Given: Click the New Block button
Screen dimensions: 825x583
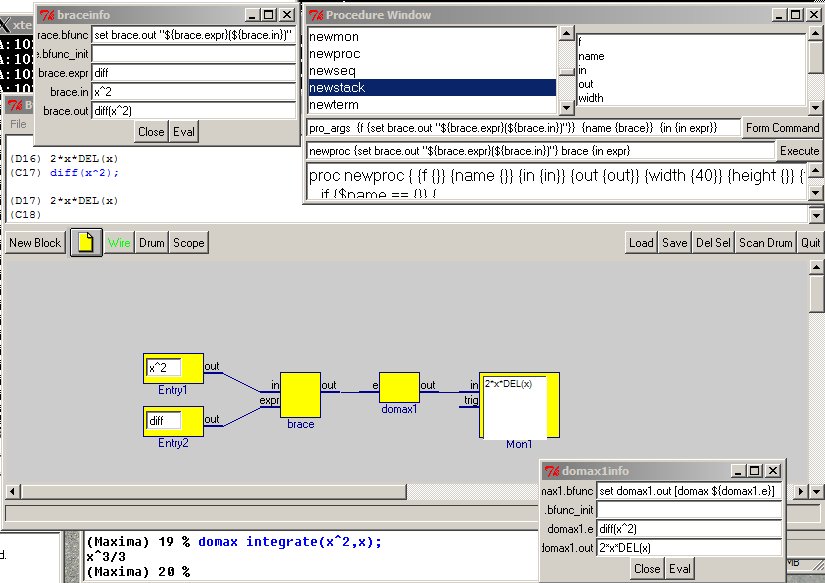Looking at the screenshot, I should point(35,243).
